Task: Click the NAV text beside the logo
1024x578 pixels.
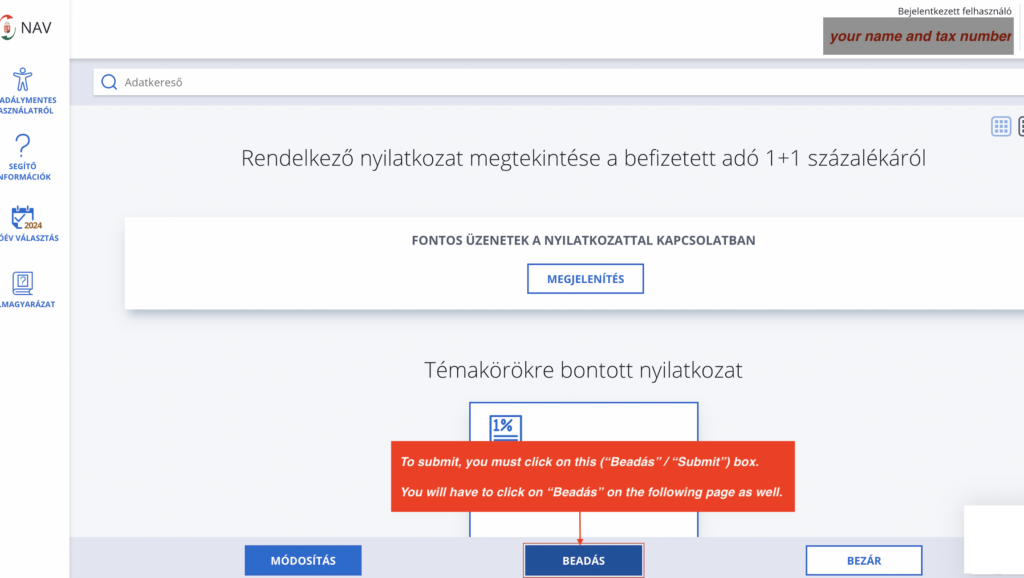Action: pos(36,27)
